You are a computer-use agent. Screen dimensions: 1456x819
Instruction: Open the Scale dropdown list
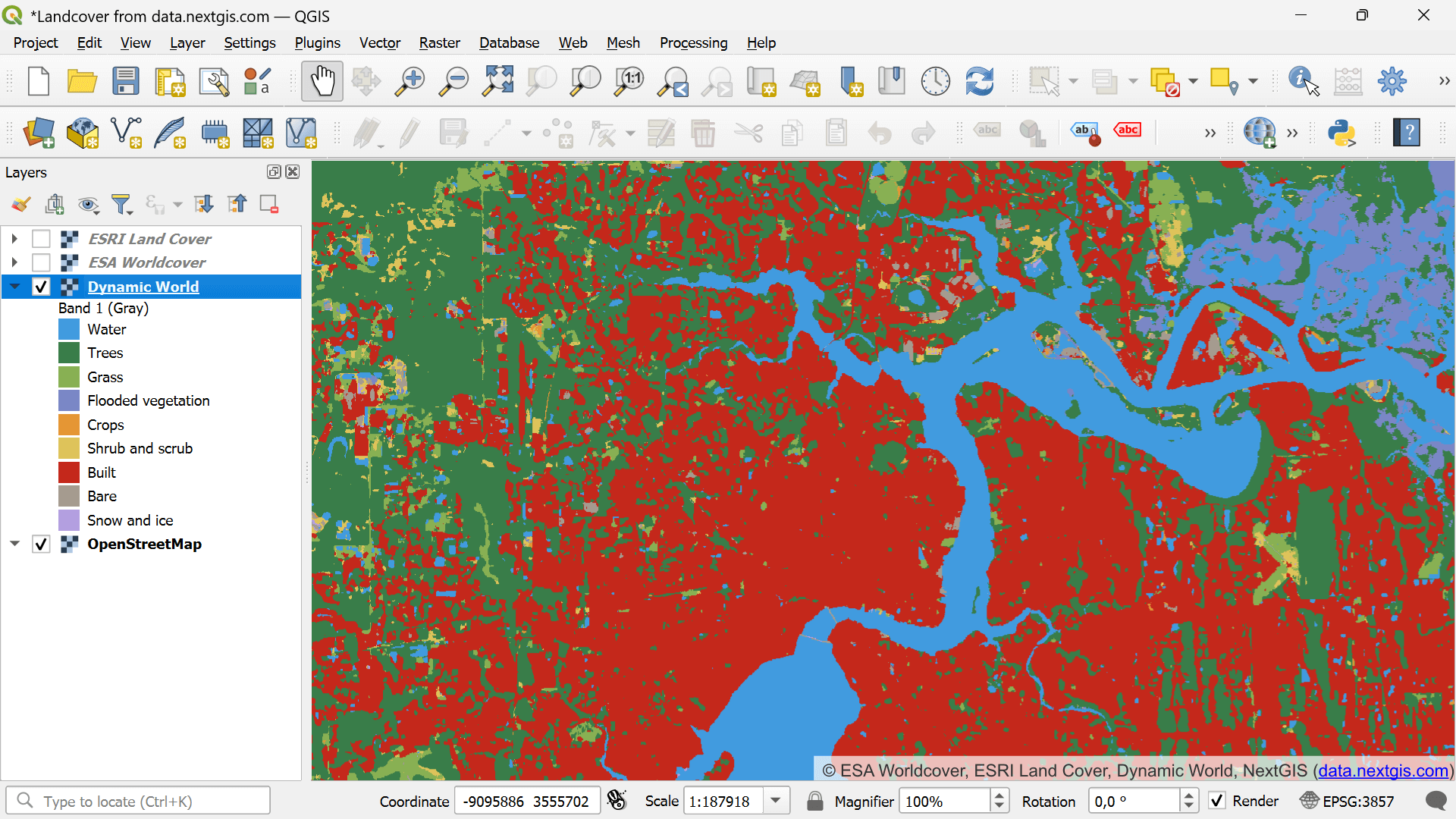(776, 801)
